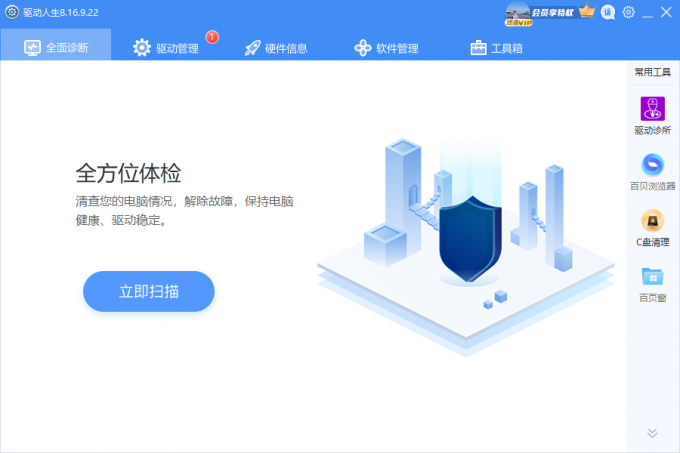Open the 百页窗 folder icon
The image size is (680, 453).
coord(652,276)
